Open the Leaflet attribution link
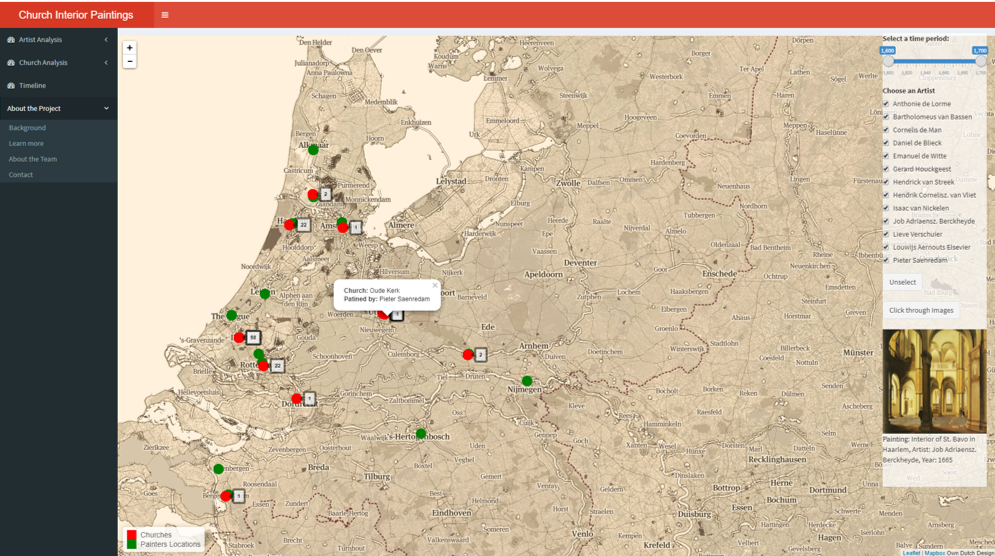This screenshot has height=556, width=995. tap(911, 553)
